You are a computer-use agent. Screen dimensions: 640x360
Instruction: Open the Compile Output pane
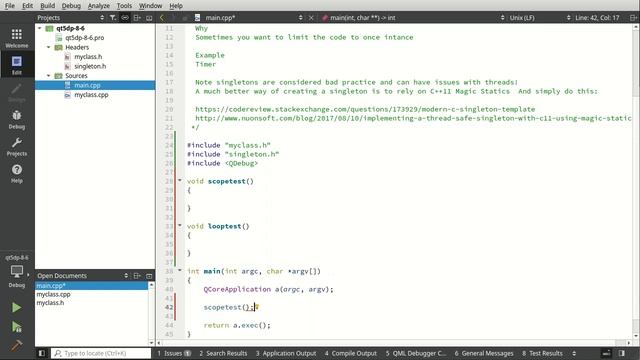point(351,353)
